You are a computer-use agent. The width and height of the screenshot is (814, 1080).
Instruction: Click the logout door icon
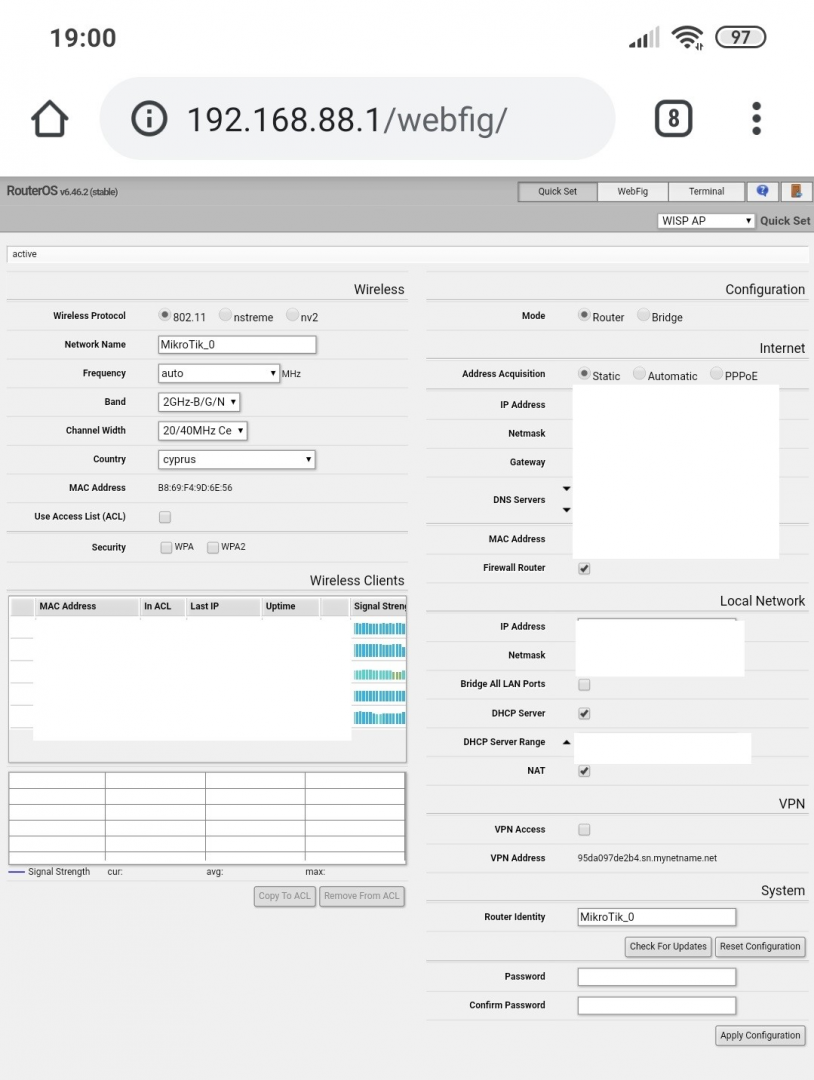(796, 191)
